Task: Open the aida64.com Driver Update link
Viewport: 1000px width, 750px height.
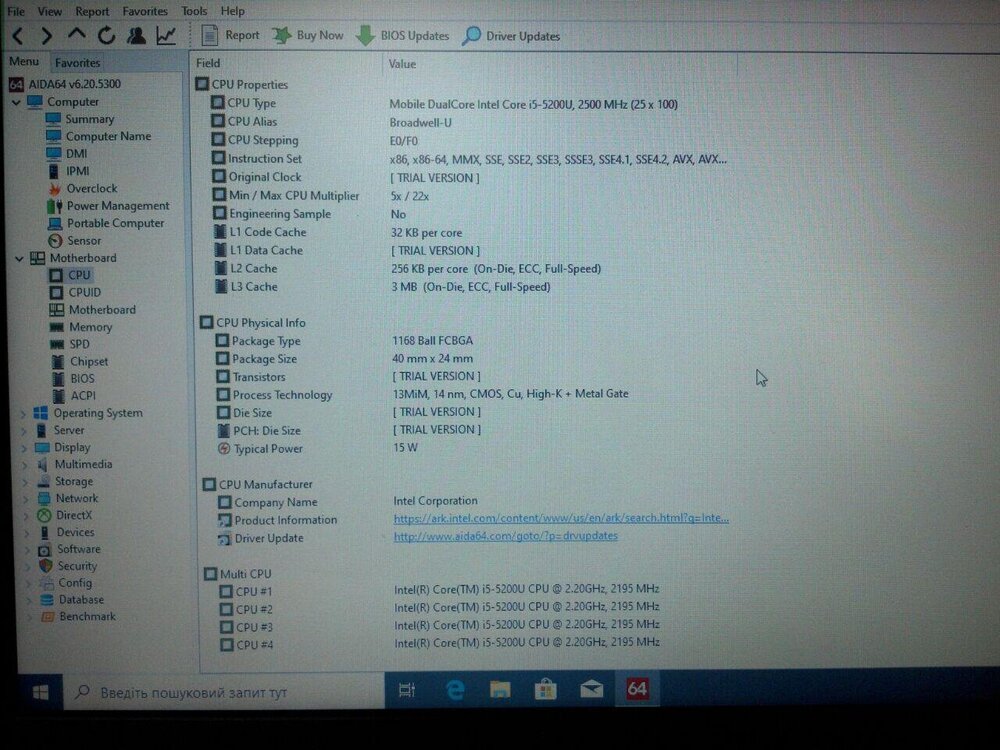Action: (x=505, y=536)
